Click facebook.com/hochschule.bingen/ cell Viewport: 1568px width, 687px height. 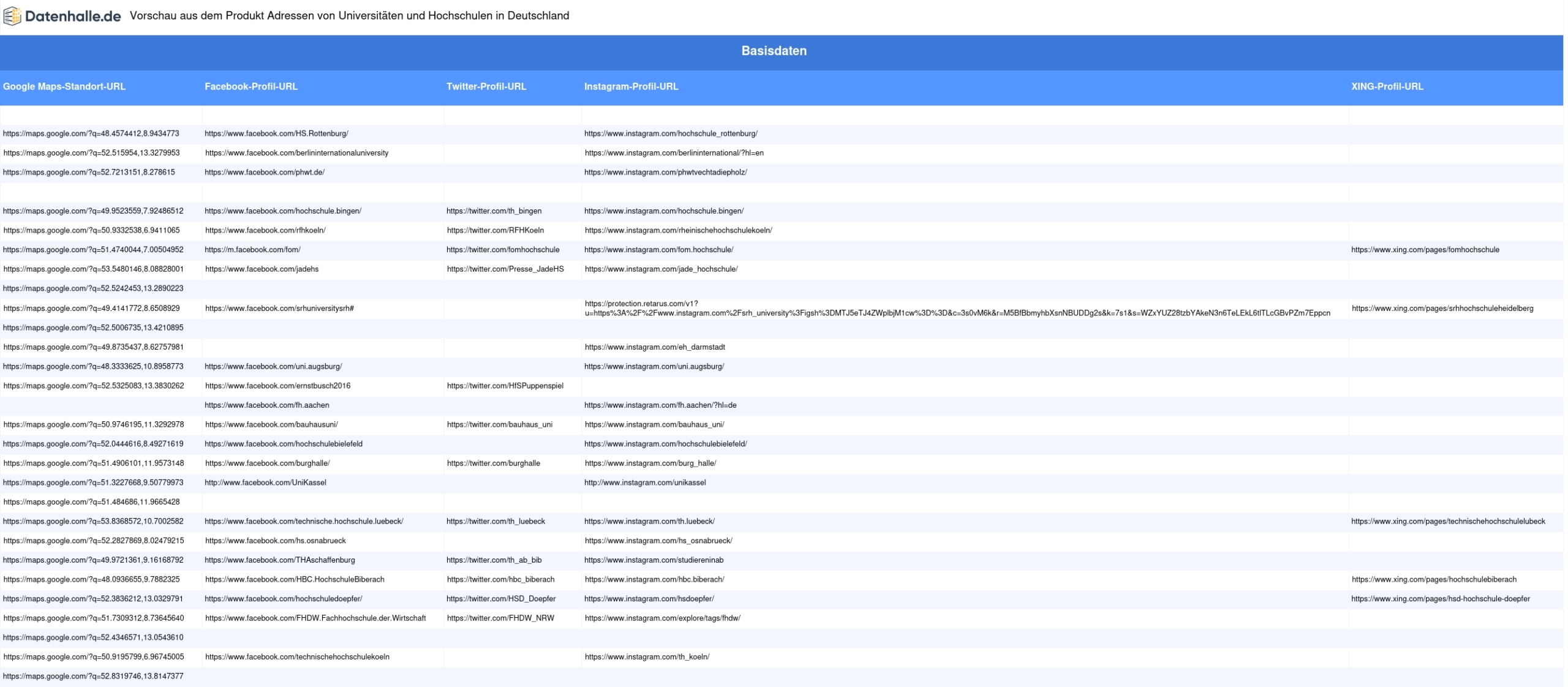pos(283,211)
